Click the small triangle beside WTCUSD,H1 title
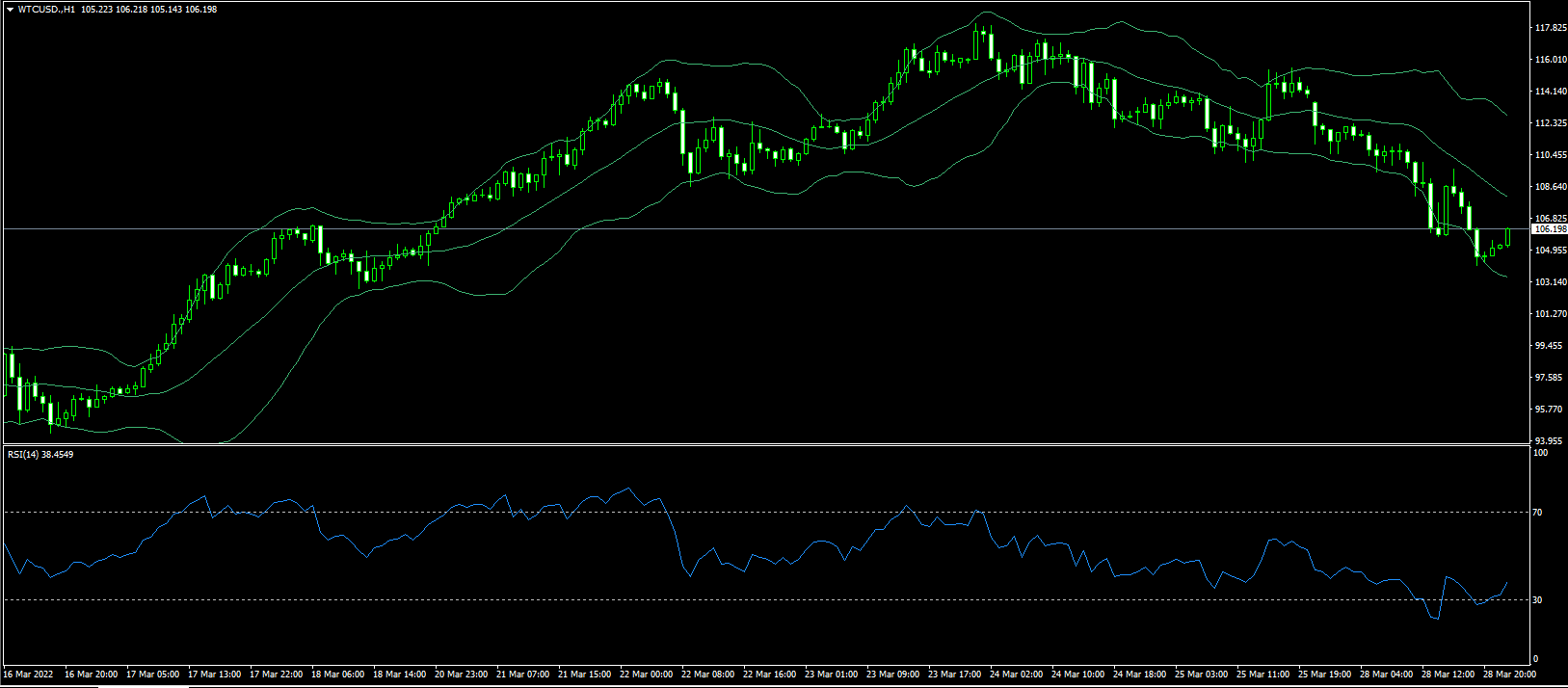 10,10
